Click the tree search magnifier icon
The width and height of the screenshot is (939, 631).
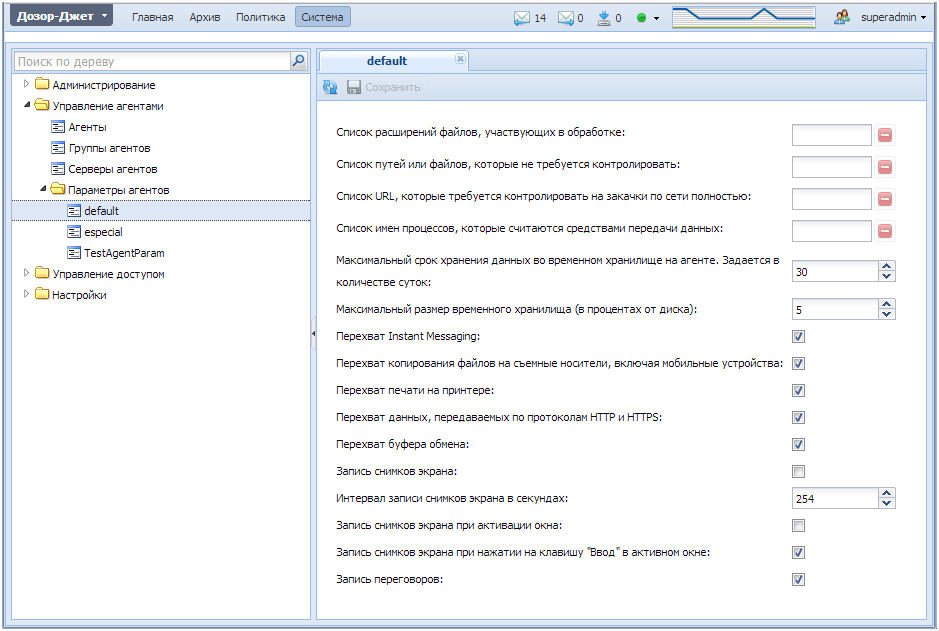pyautogui.click(x=298, y=60)
